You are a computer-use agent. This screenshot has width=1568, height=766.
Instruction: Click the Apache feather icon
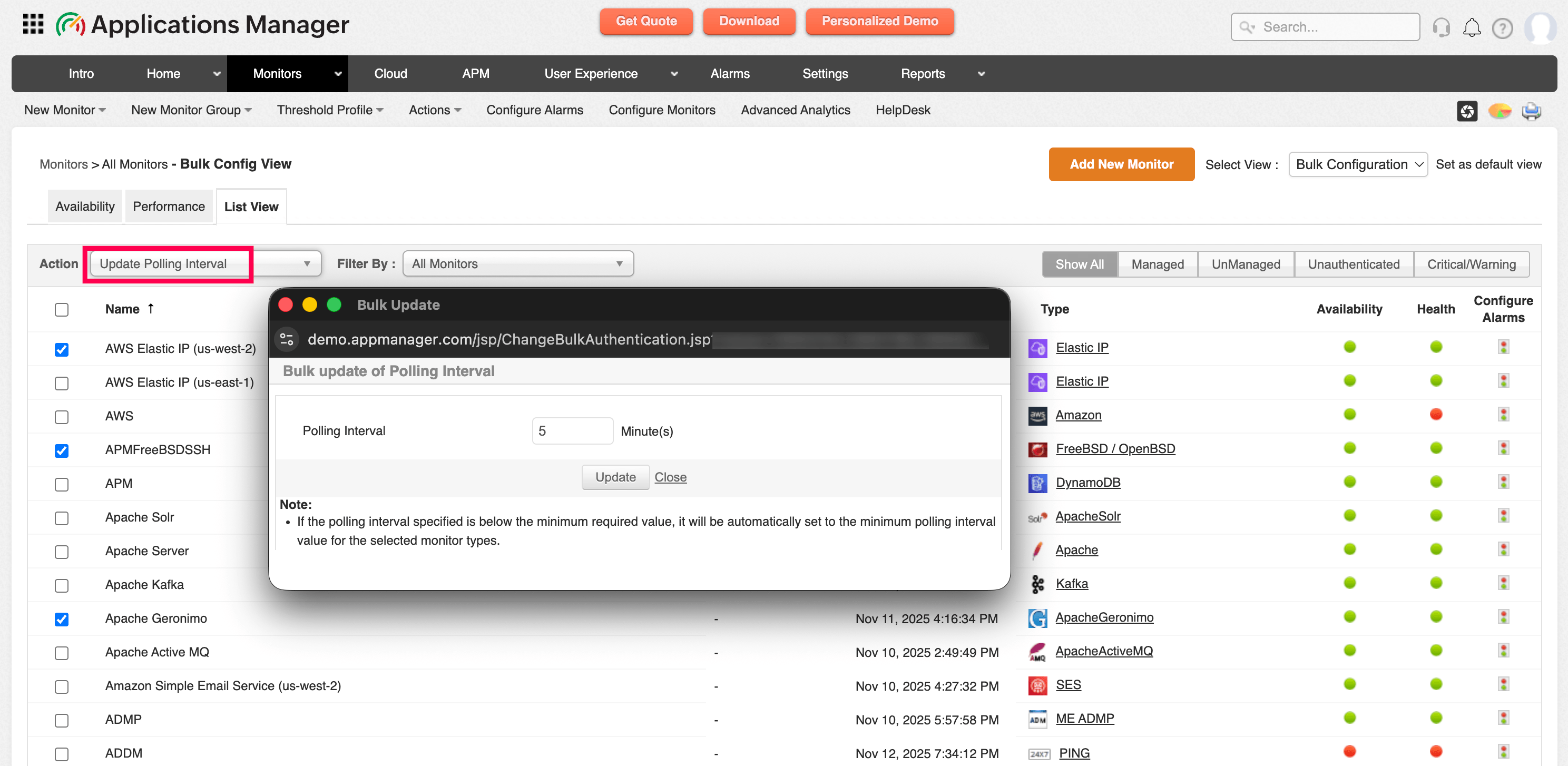(1037, 550)
